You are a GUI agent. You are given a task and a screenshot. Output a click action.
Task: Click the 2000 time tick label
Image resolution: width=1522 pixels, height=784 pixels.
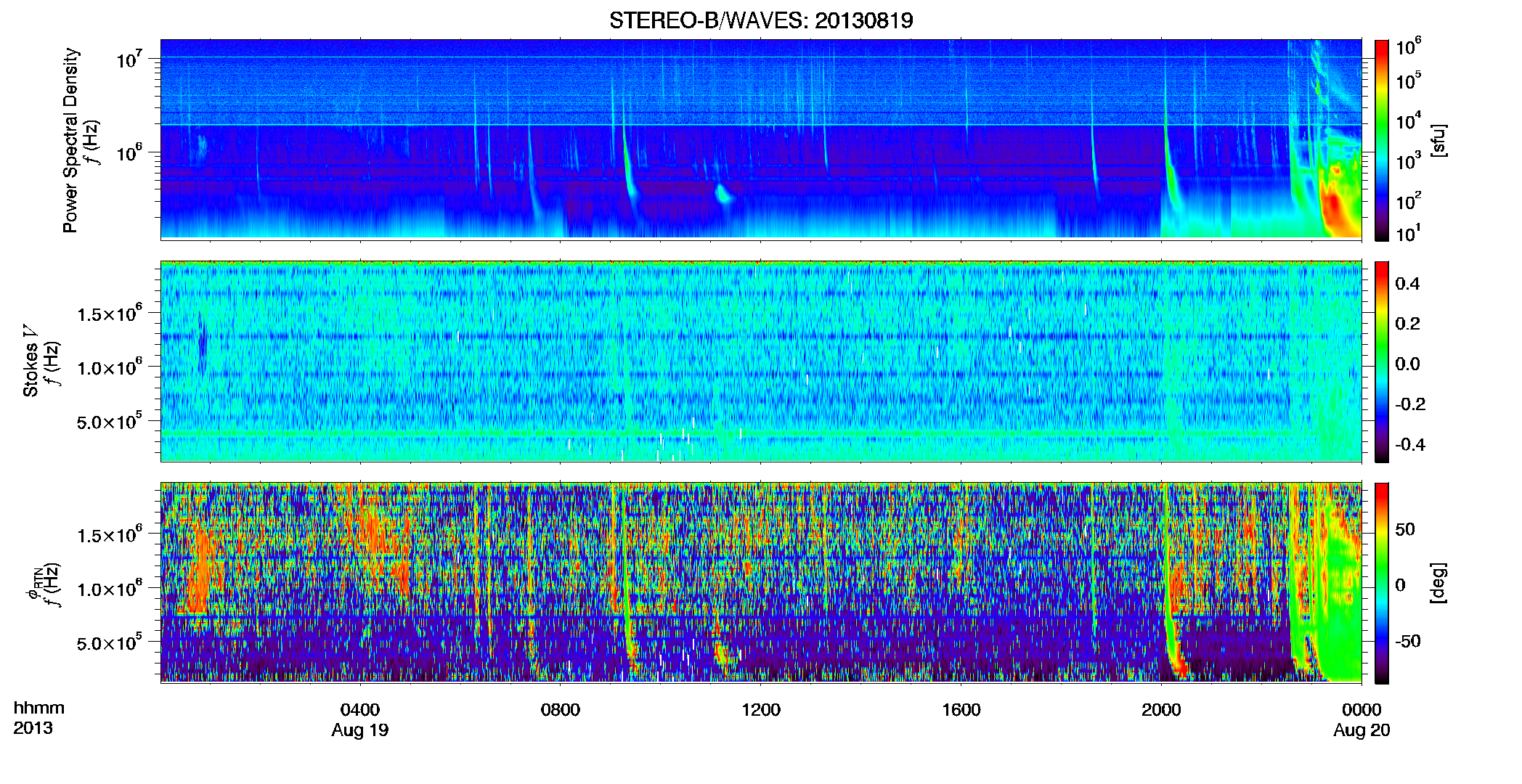[x=1161, y=710]
